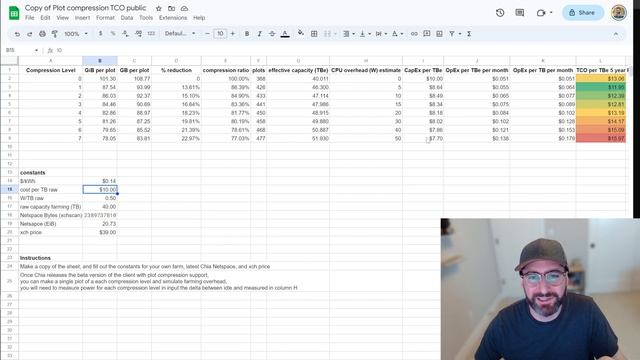This screenshot has height=360, width=640.
Task: Click the 'Instructions' label cell
Action: pos(51,258)
